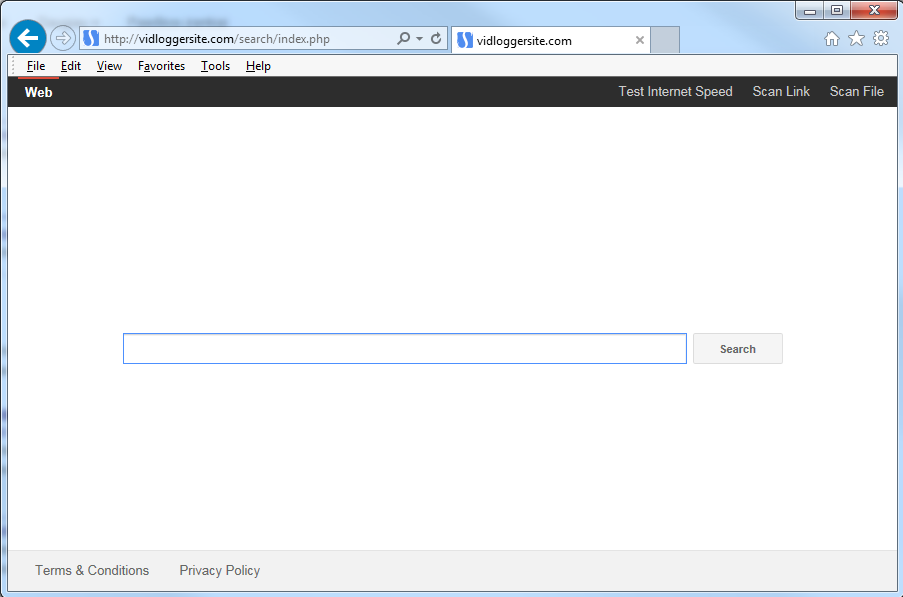Click the Forward navigation arrow
The width and height of the screenshot is (903, 597).
(x=63, y=39)
